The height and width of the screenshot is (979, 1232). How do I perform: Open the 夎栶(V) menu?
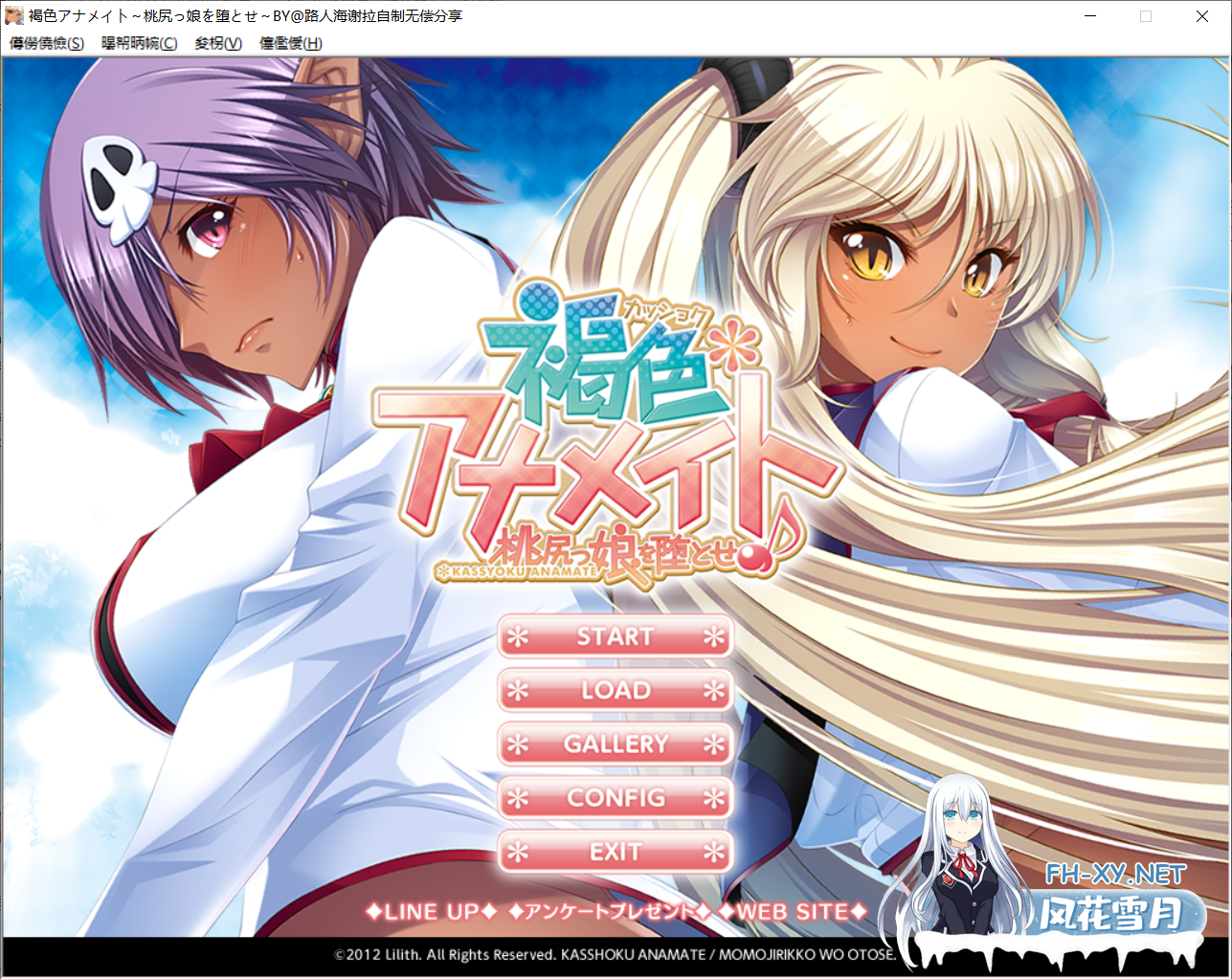click(x=217, y=43)
